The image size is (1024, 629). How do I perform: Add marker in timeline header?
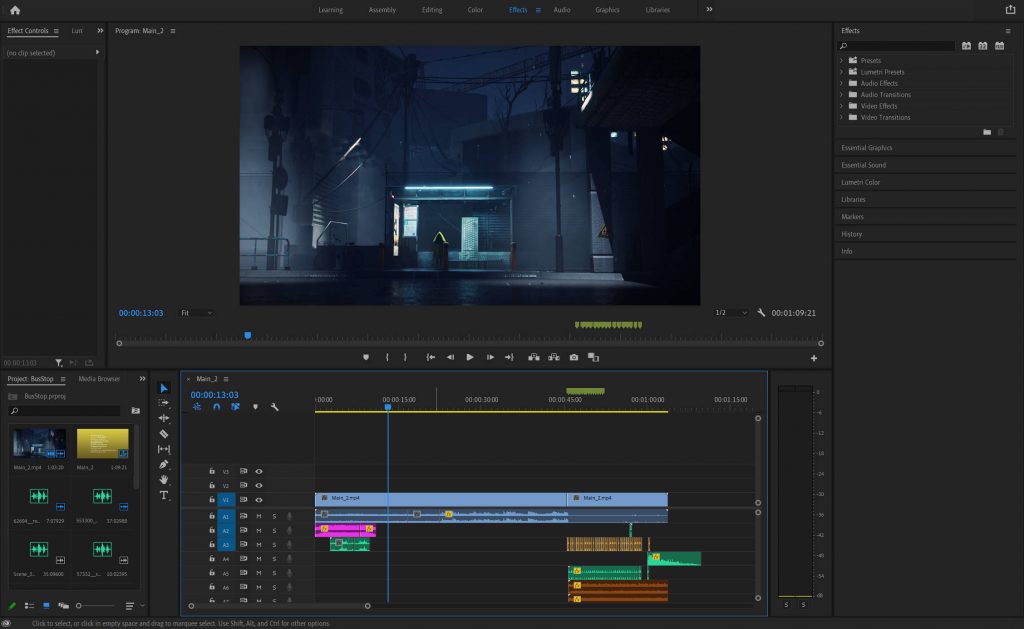(255, 407)
